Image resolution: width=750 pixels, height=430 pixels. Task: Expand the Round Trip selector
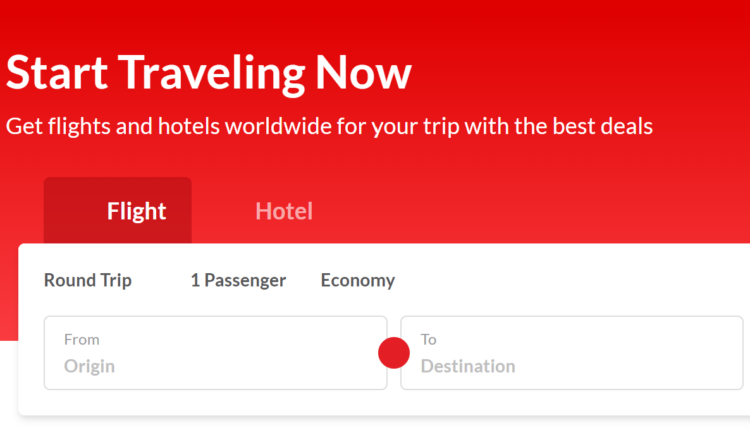pyautogui.click(x=88, y=280)
